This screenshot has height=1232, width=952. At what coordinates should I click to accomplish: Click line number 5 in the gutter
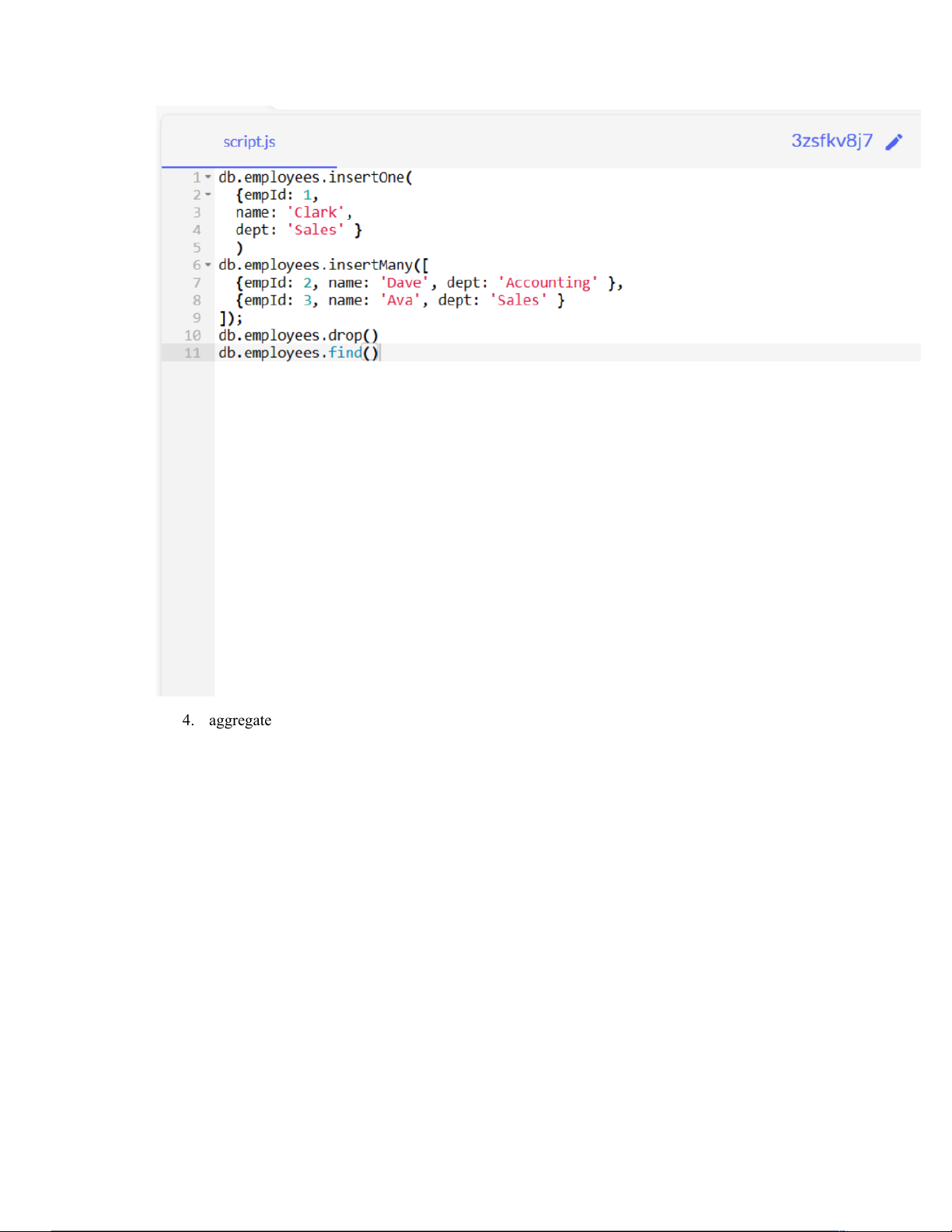point(197,248)
